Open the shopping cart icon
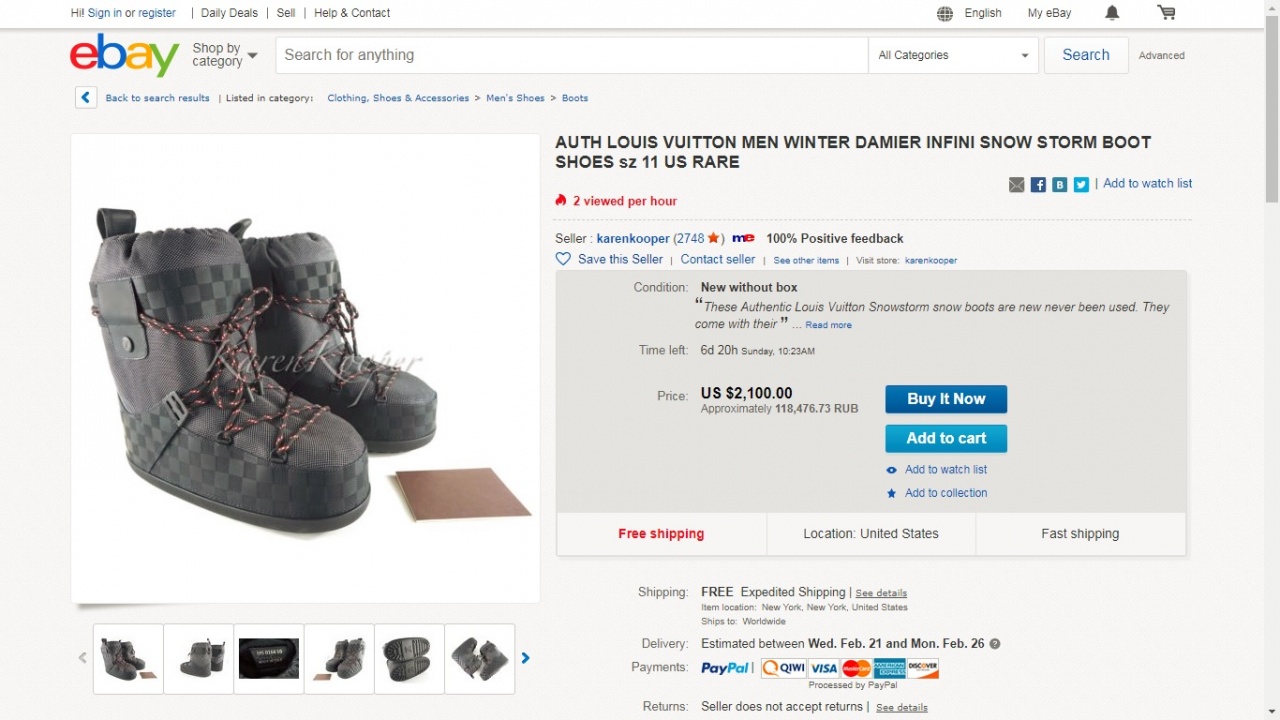The height and width of the screenshot is (720, 1280). (x=1166, y=13)
